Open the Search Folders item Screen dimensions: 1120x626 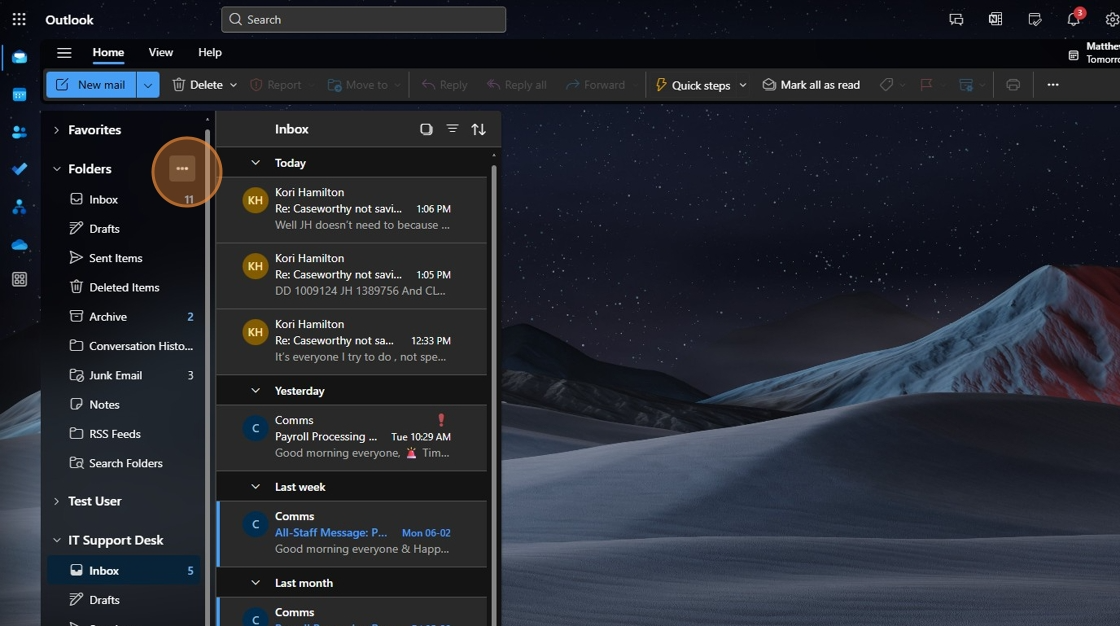point(124,463)
